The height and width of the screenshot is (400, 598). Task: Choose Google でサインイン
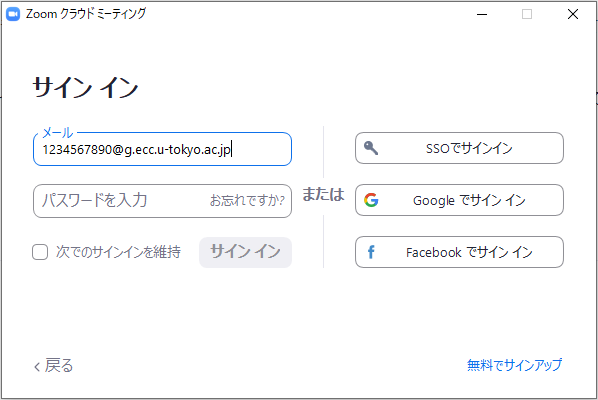(459, 200)
